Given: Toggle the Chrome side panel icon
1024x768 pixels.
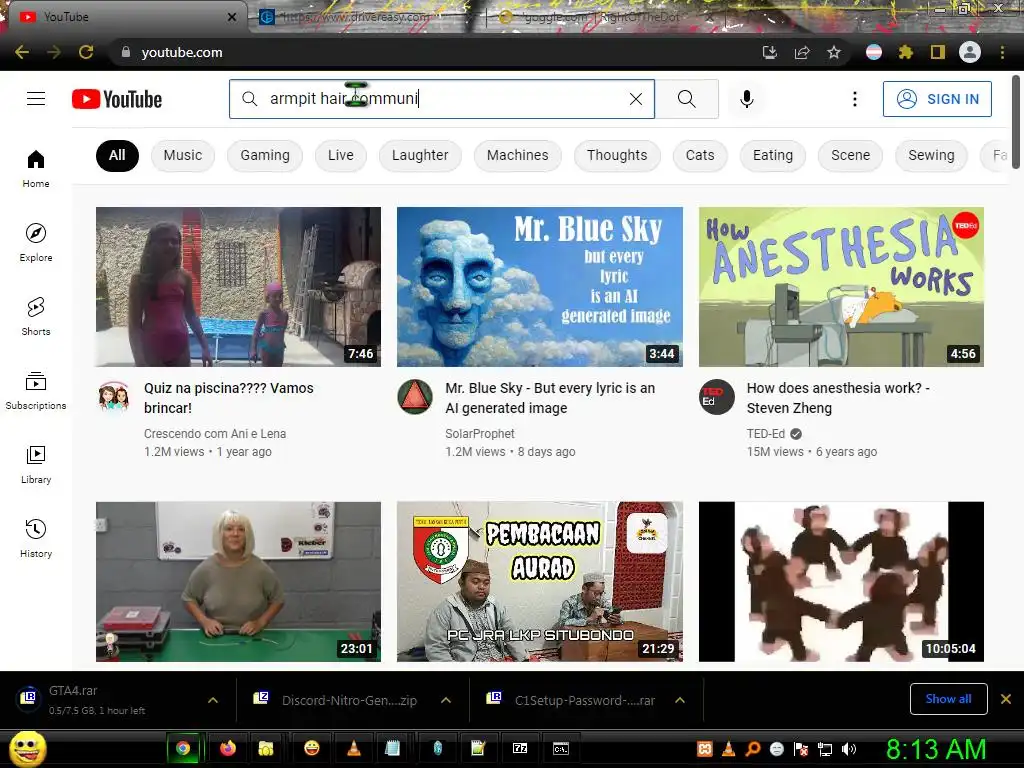Looking at the screenshot, I should tap(938, 52).
